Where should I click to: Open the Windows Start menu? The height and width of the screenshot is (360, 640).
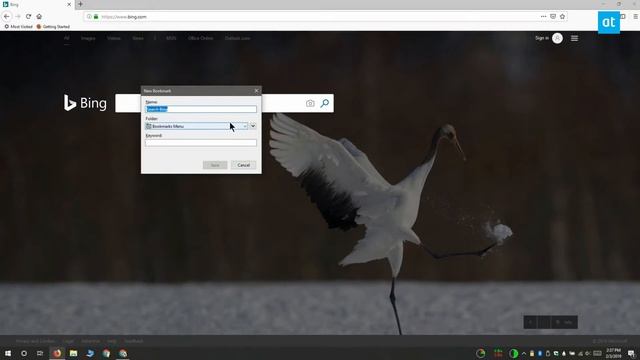pos(8,353)
